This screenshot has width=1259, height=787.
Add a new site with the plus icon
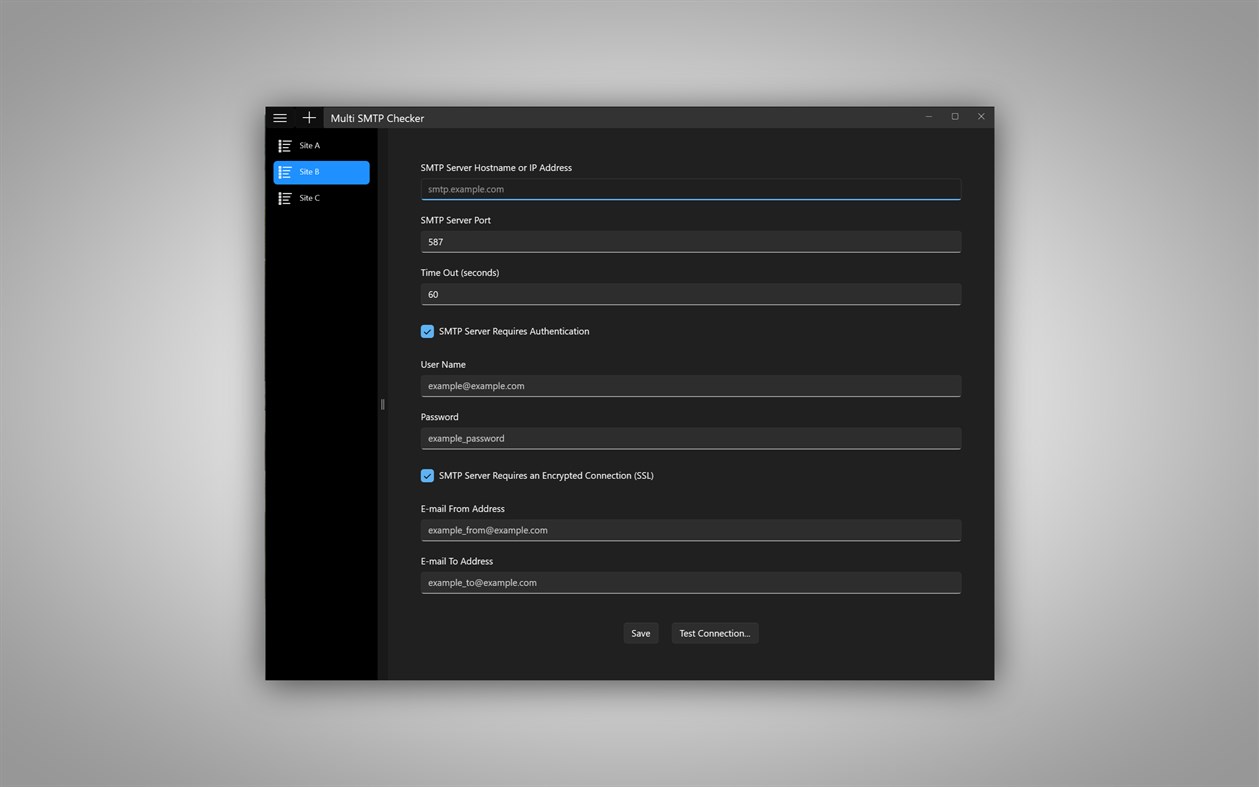[308, 117]
